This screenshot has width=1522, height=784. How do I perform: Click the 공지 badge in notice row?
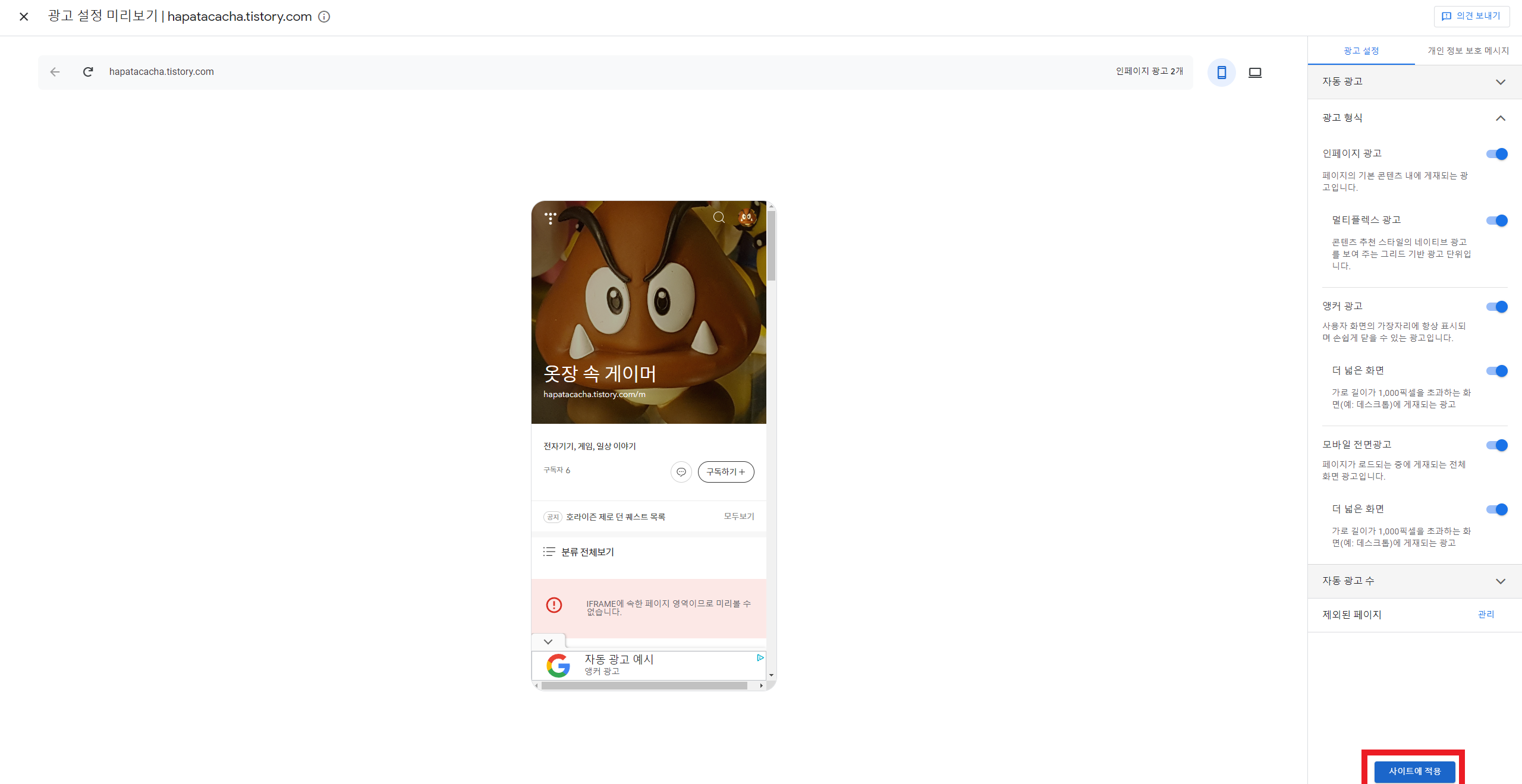pos(553,517)
